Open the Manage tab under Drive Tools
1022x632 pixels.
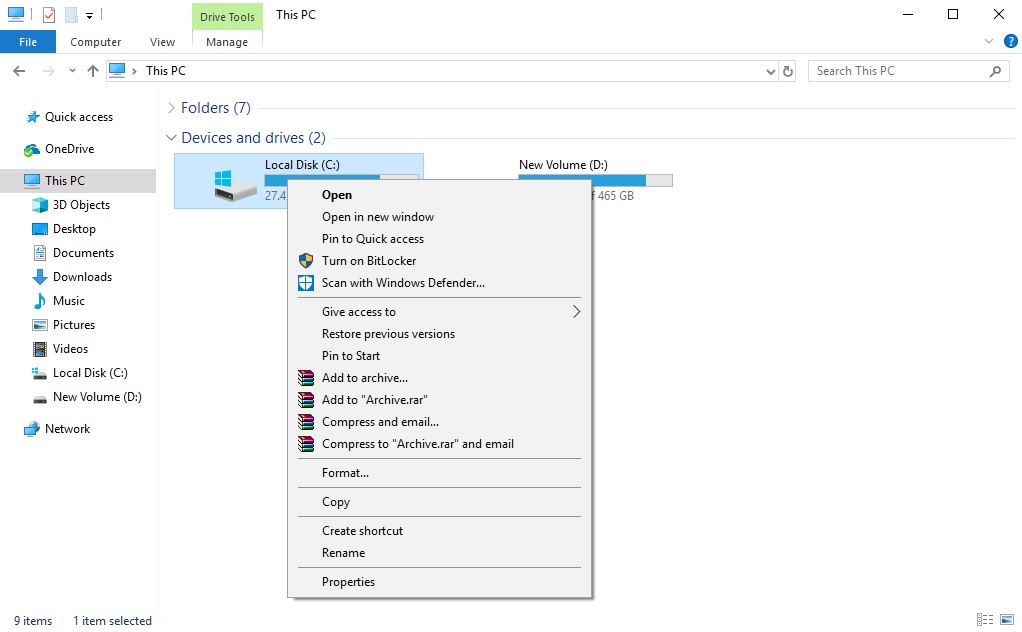tap(226, 42)
